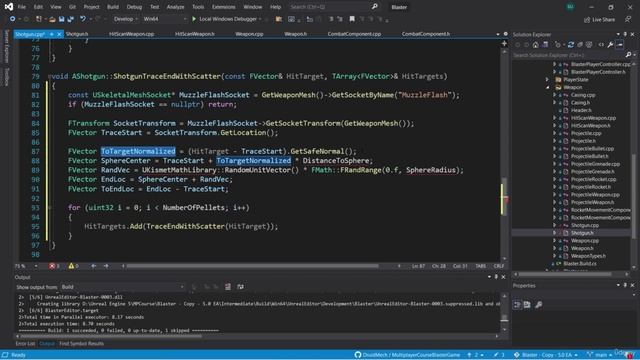Viewport: 640px width, 360px height.
Task: Select ProjectileRocket.h in Solution Explorer
Action: [591, 187]
